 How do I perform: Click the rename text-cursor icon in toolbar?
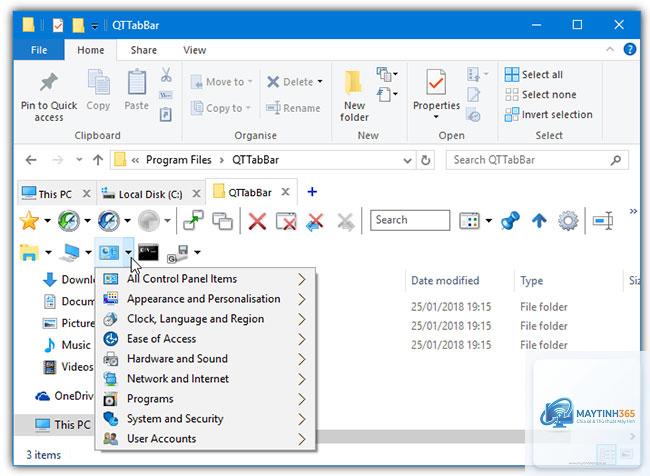(x=603, y=221)
